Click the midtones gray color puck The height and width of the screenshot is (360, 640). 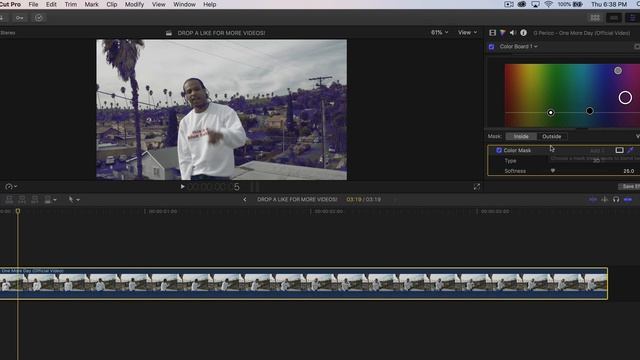point(618,71)
